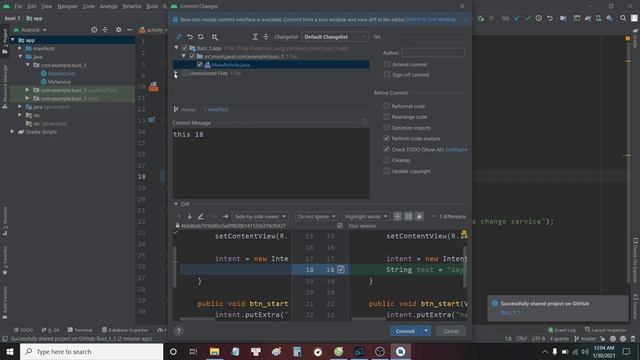Open Windows notification center icon
Viewport: 640px width, 360px height.
(627, 351)
